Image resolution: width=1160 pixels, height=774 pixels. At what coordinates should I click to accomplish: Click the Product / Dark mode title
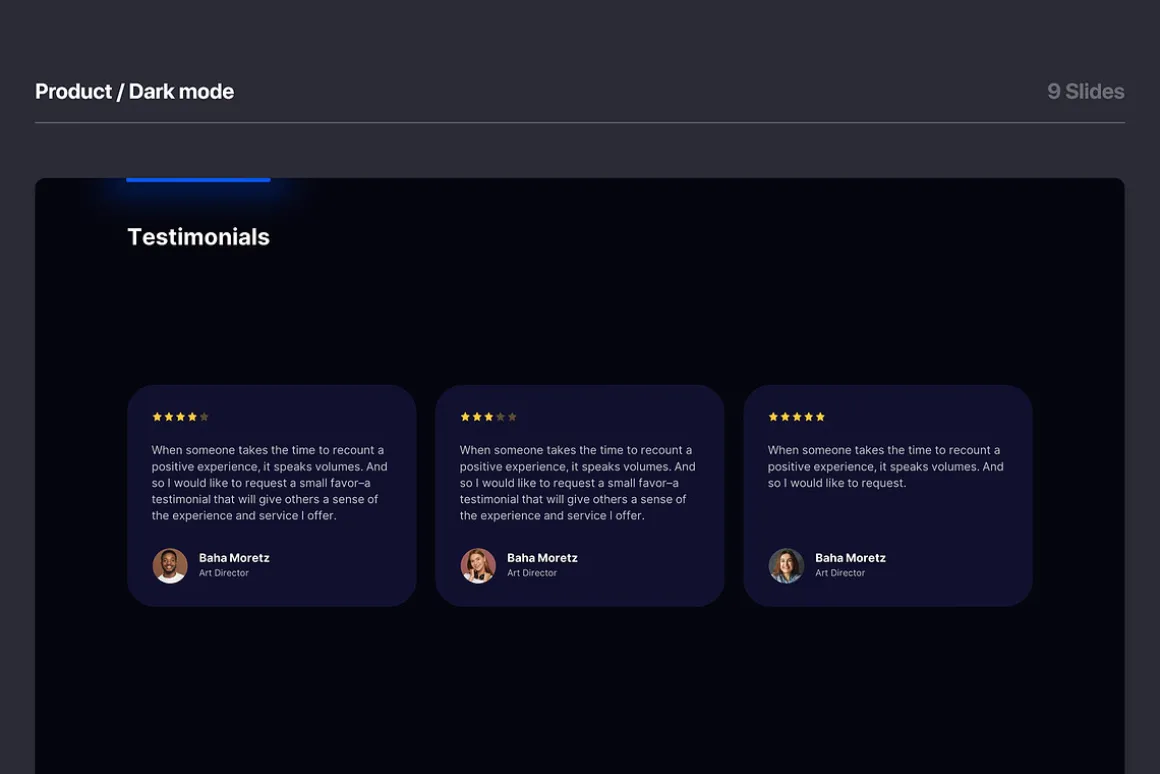pos(135,92)
